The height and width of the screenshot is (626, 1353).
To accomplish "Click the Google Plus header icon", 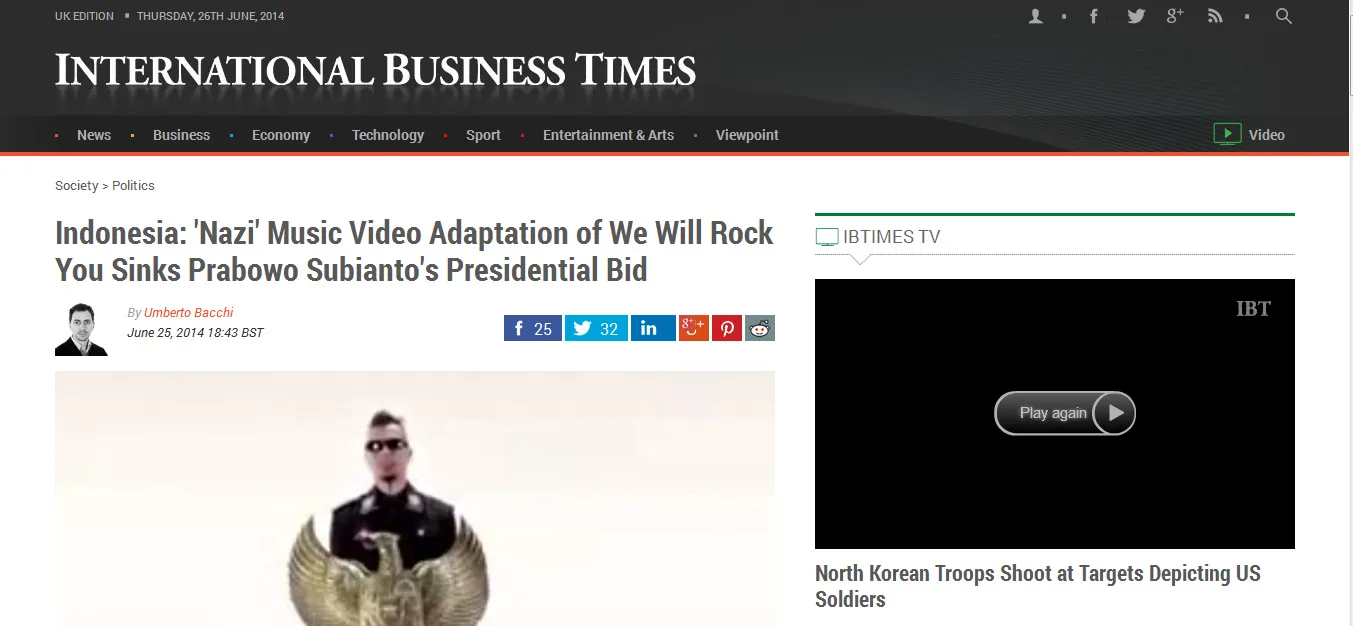I will click(x=1175, y=16).
